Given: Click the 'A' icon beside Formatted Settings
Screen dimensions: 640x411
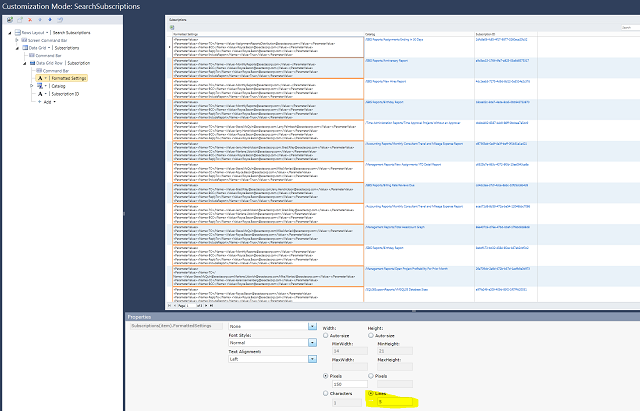Looking at the screenshot, I should [40, 78].
